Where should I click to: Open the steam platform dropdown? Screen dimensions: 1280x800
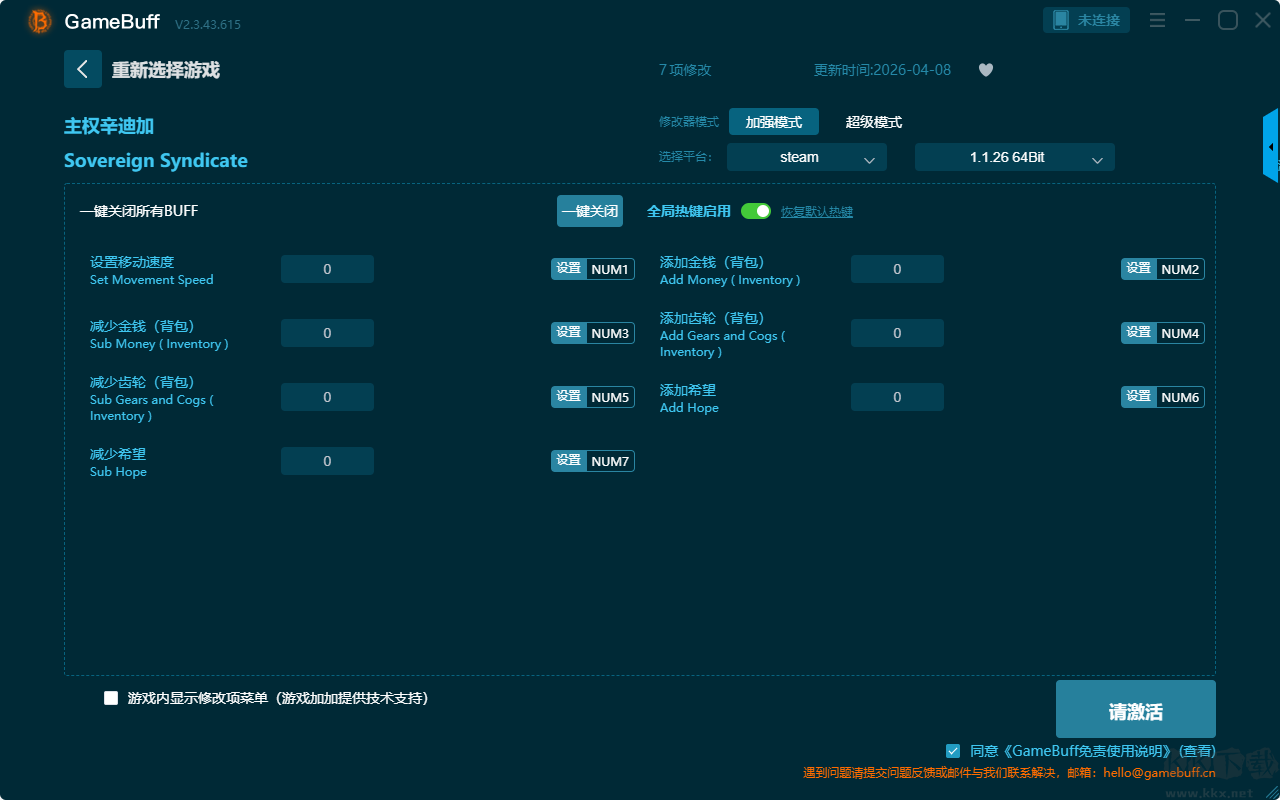click(x=807, y=157)
